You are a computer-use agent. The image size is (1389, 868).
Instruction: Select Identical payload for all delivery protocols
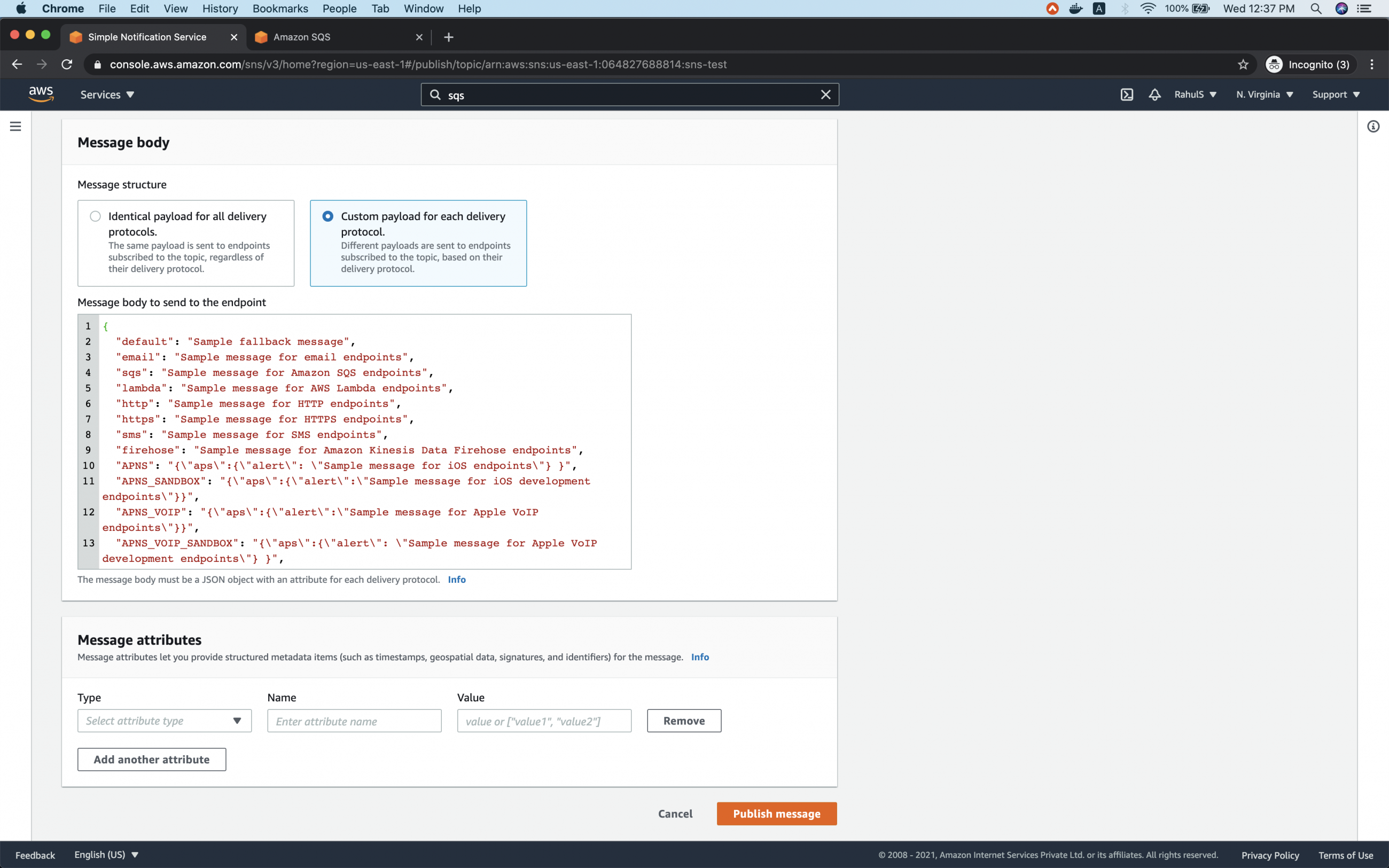(x=95, y=216)
